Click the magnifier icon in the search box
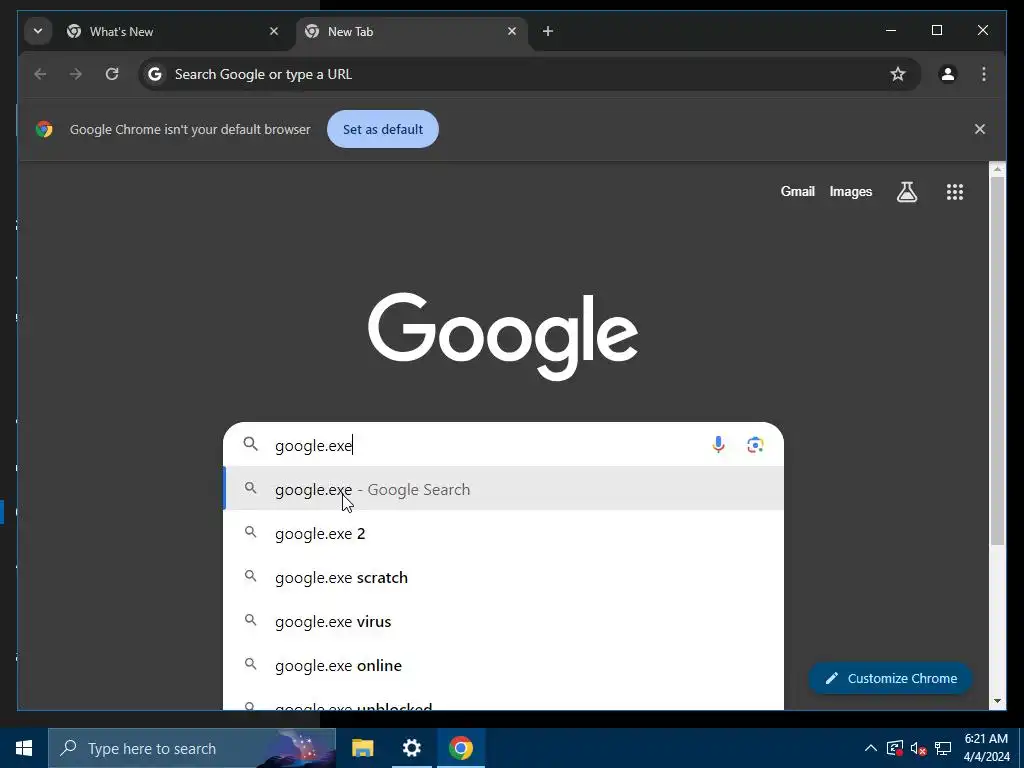The width and height of the screenshot is (1024, 768). 251,445
